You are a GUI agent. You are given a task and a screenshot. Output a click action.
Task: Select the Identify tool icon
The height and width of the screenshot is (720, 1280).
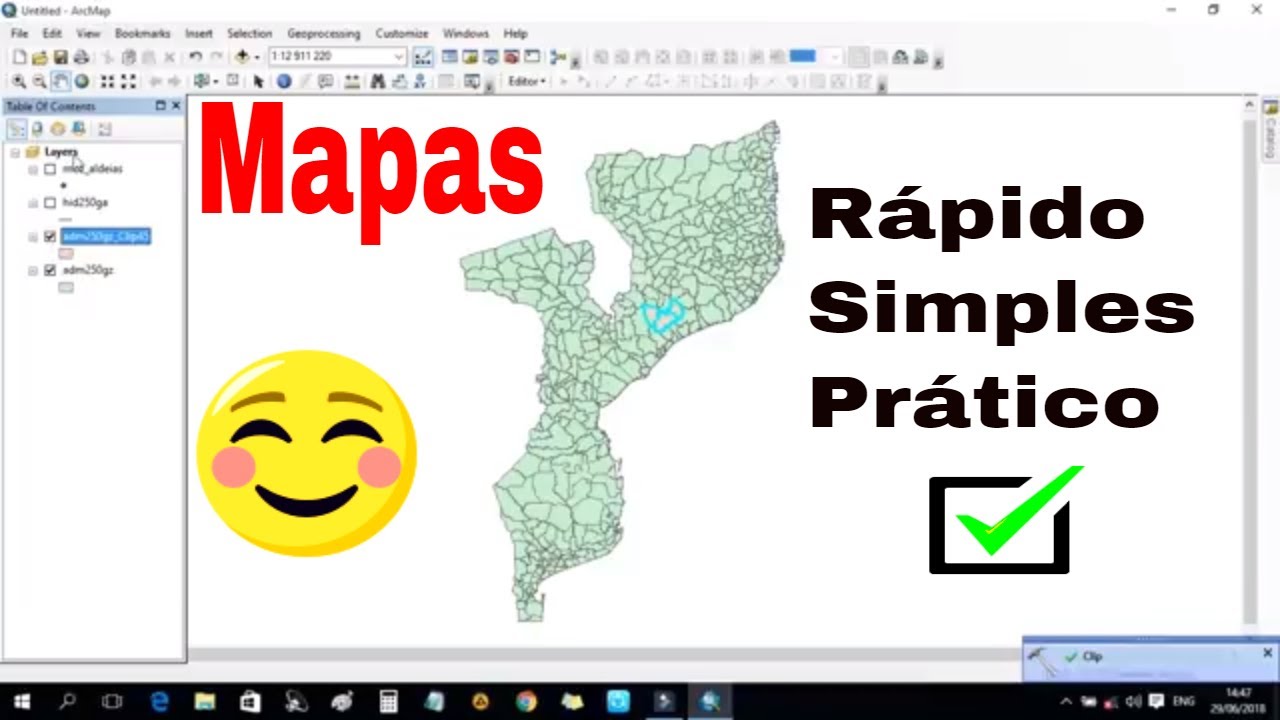(x=284, y=82)
